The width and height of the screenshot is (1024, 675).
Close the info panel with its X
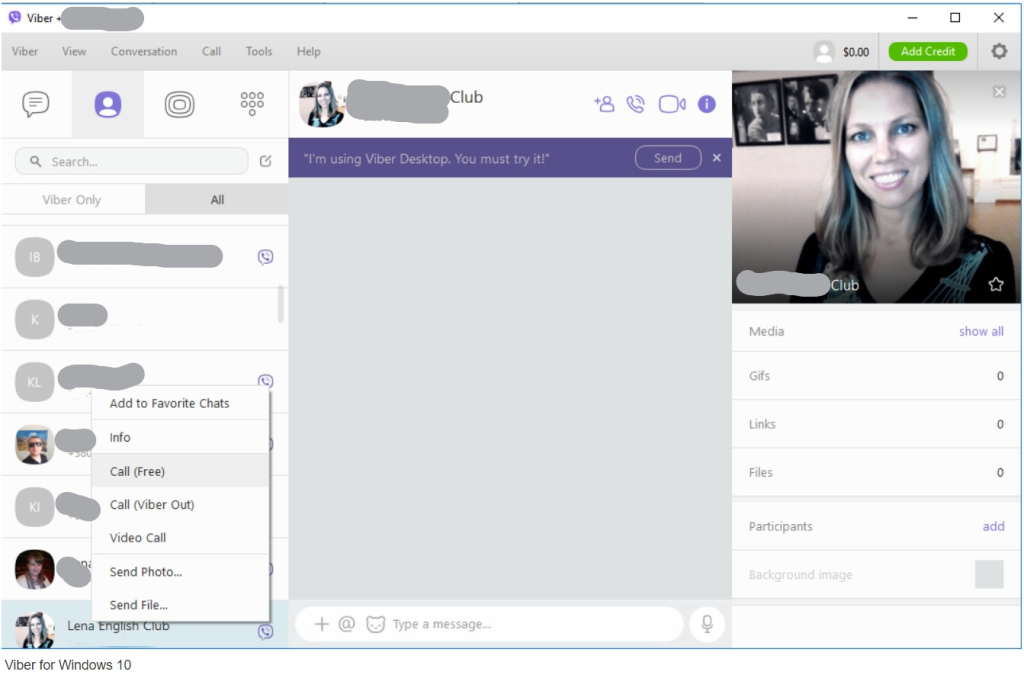(999, 91)
